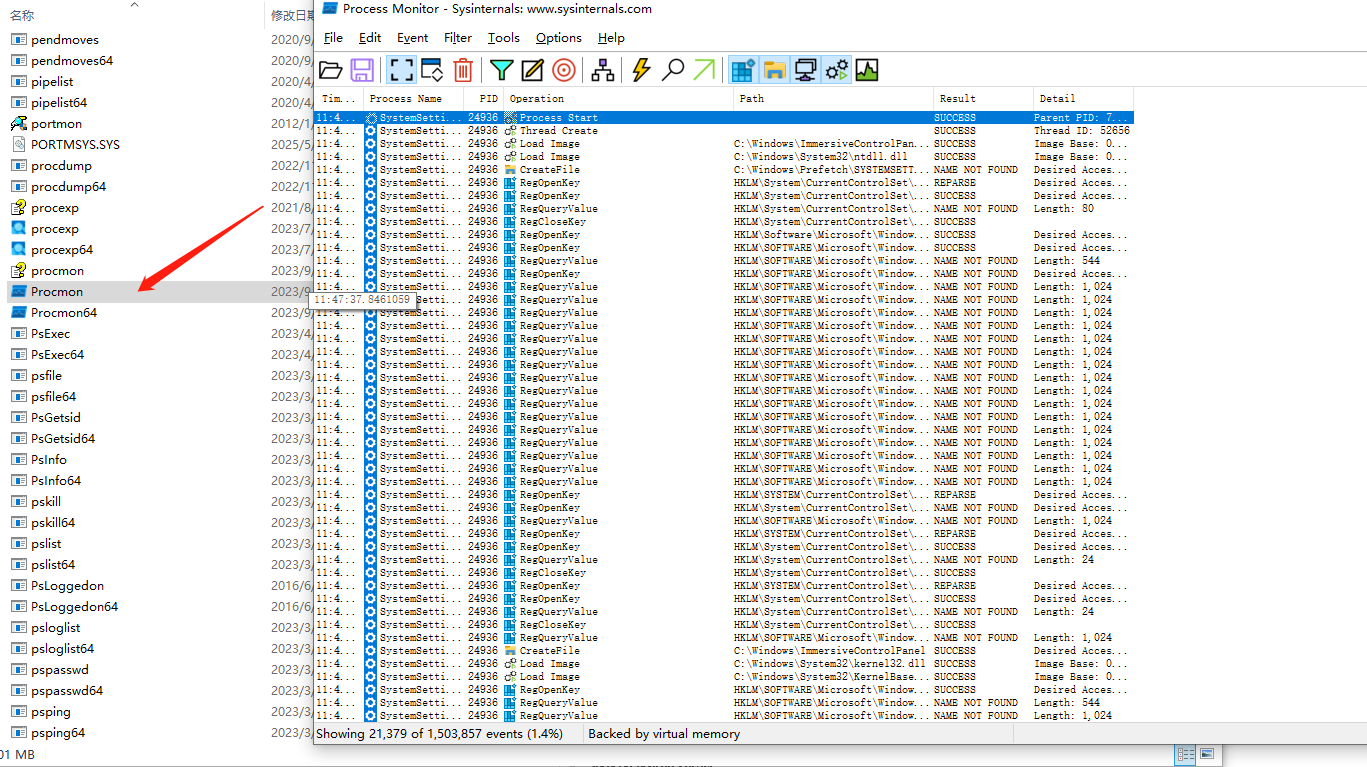
Task: Click the Operation column header
Action: 618,99
